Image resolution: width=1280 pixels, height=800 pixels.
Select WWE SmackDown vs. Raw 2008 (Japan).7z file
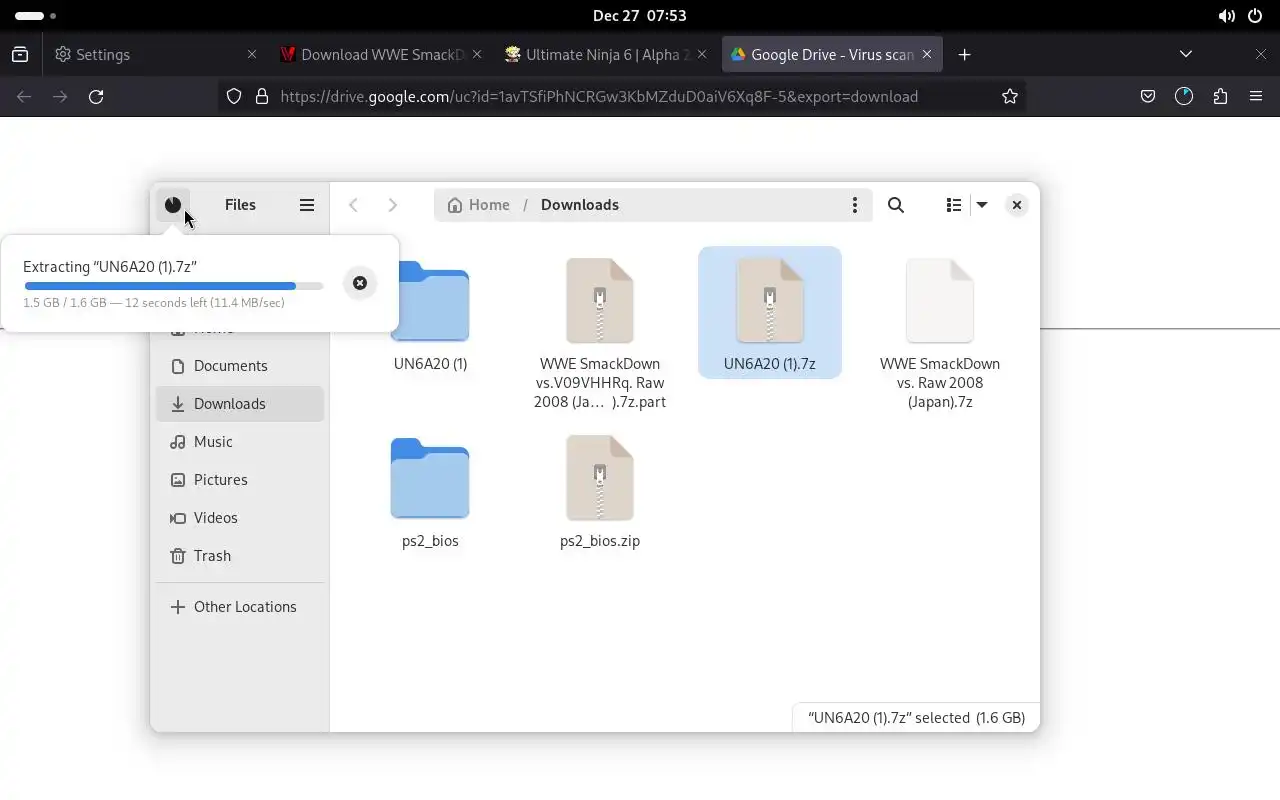(940, 333)
